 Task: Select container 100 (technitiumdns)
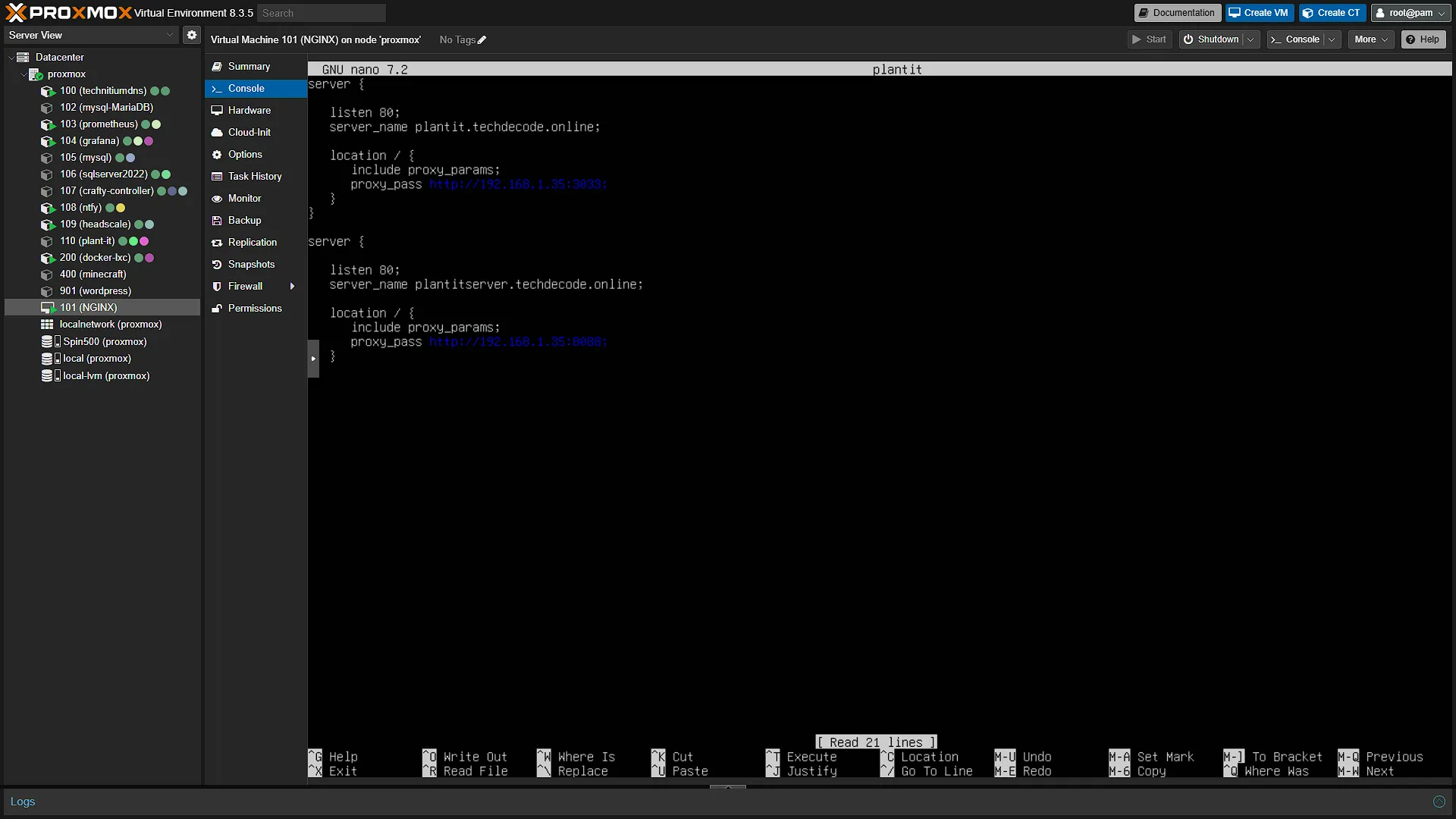pyautogui.click(x=103, y=91)
